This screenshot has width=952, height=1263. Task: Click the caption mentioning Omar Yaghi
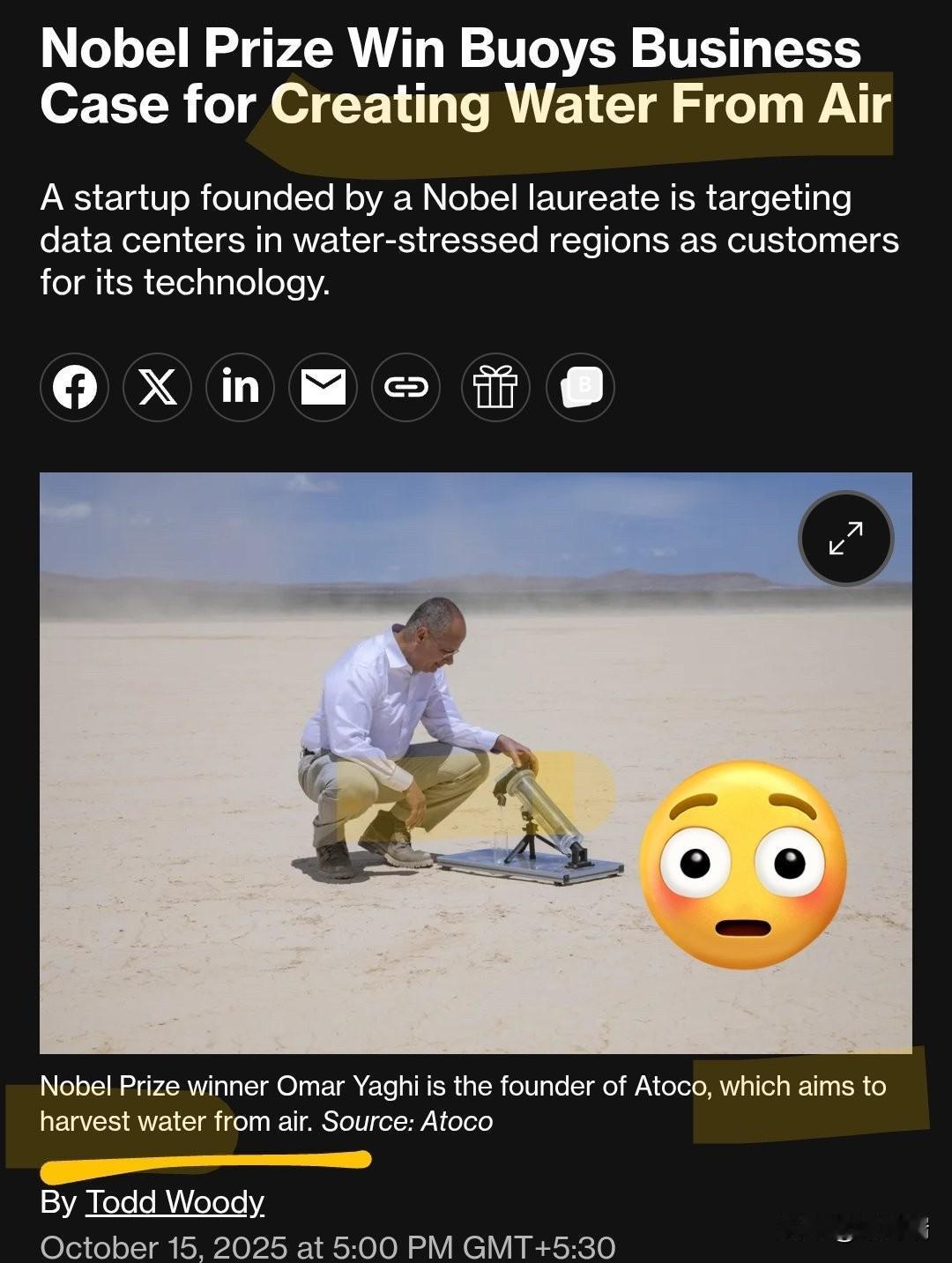pyautogui.click(x=463, y=1103)
